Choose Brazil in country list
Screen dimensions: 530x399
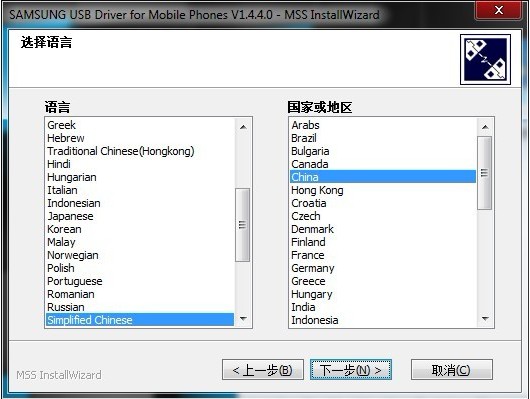pyautogui.click(x=383, y=138)
